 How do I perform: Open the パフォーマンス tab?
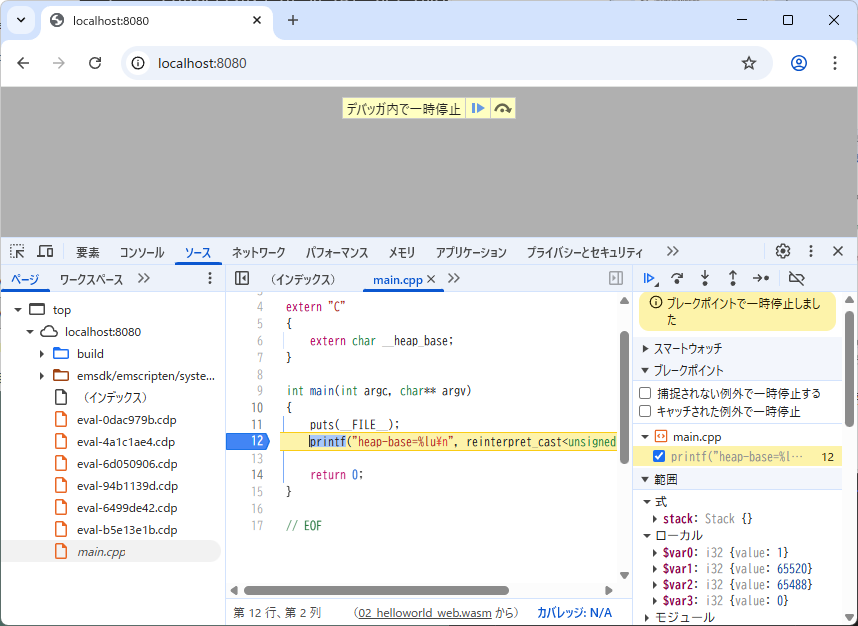point(337,252)
